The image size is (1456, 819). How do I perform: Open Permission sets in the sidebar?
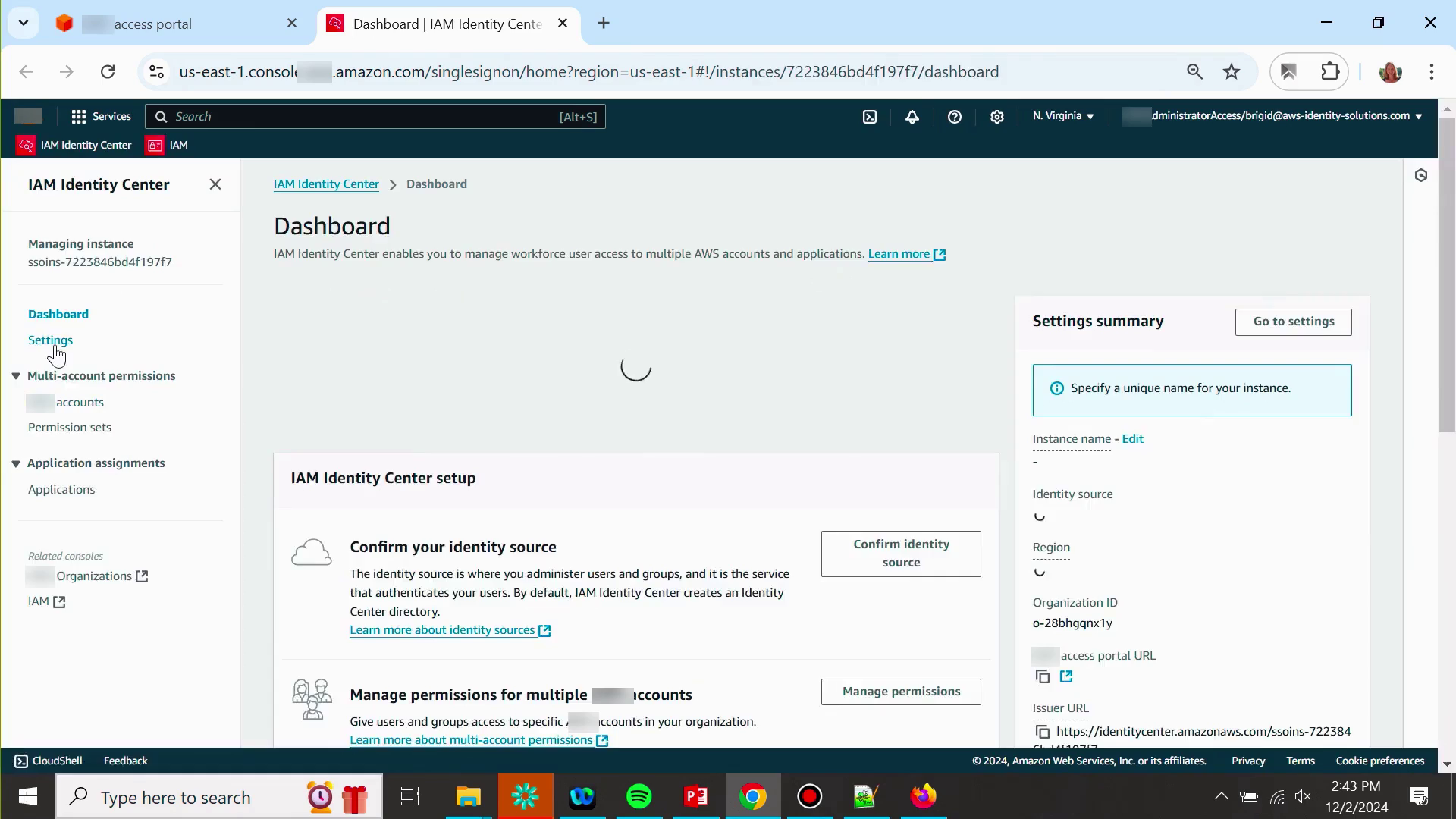coord(70,428)
